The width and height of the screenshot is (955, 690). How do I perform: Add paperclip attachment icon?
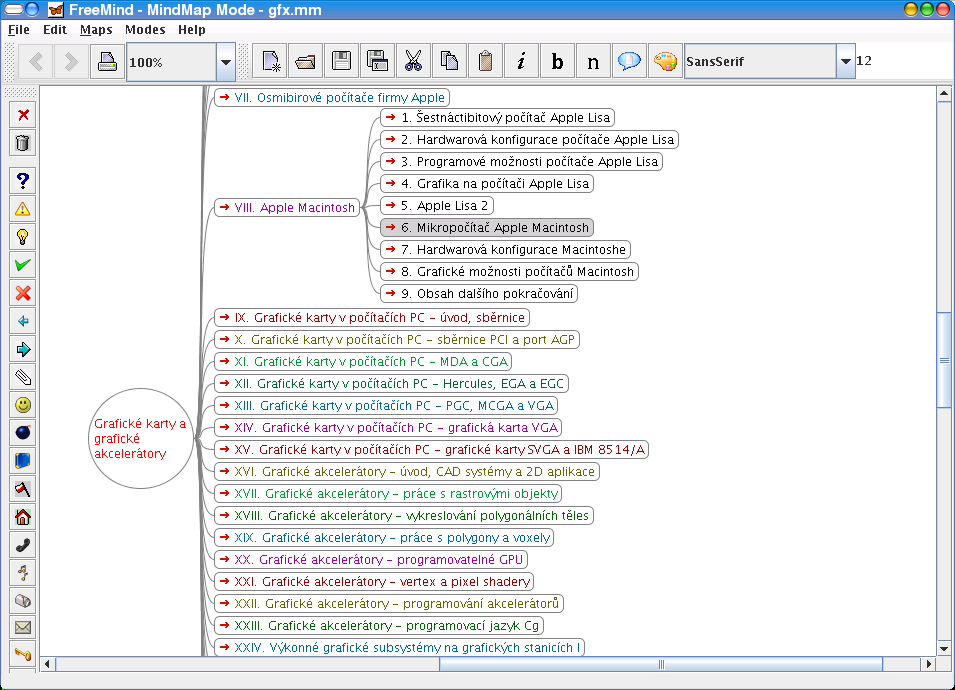pos(23,377)
